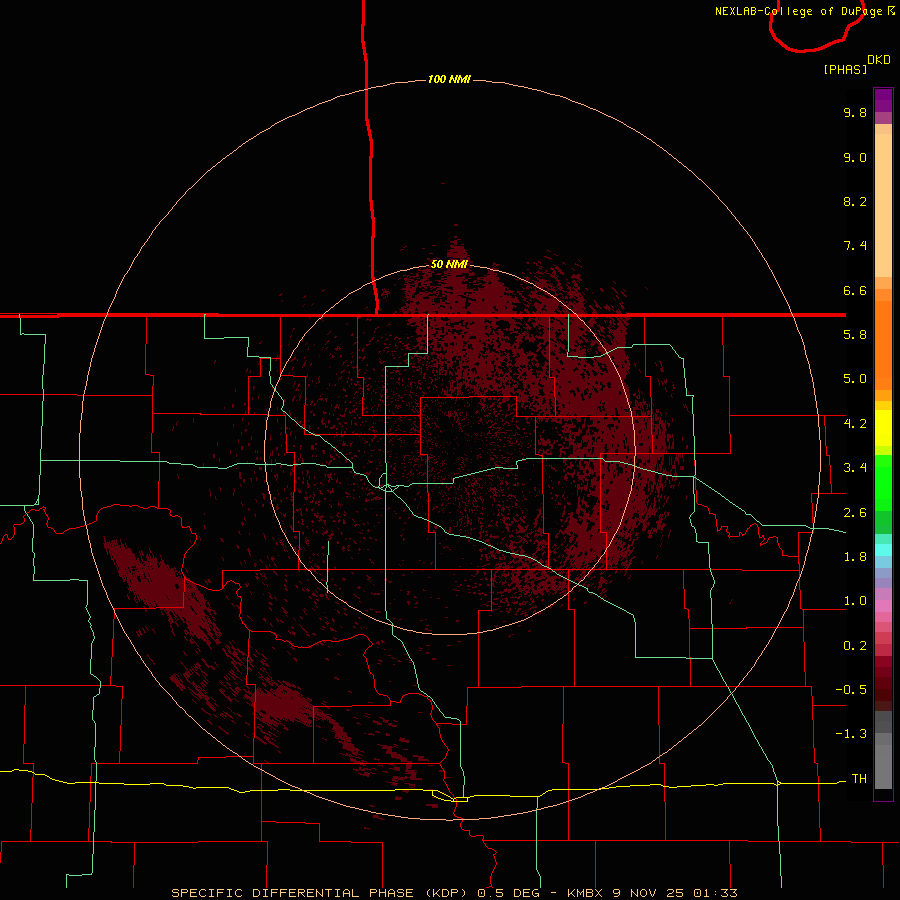Click the -1.3 color scale value
Screen dimensions: 900x900
click(x=851, y=734)
